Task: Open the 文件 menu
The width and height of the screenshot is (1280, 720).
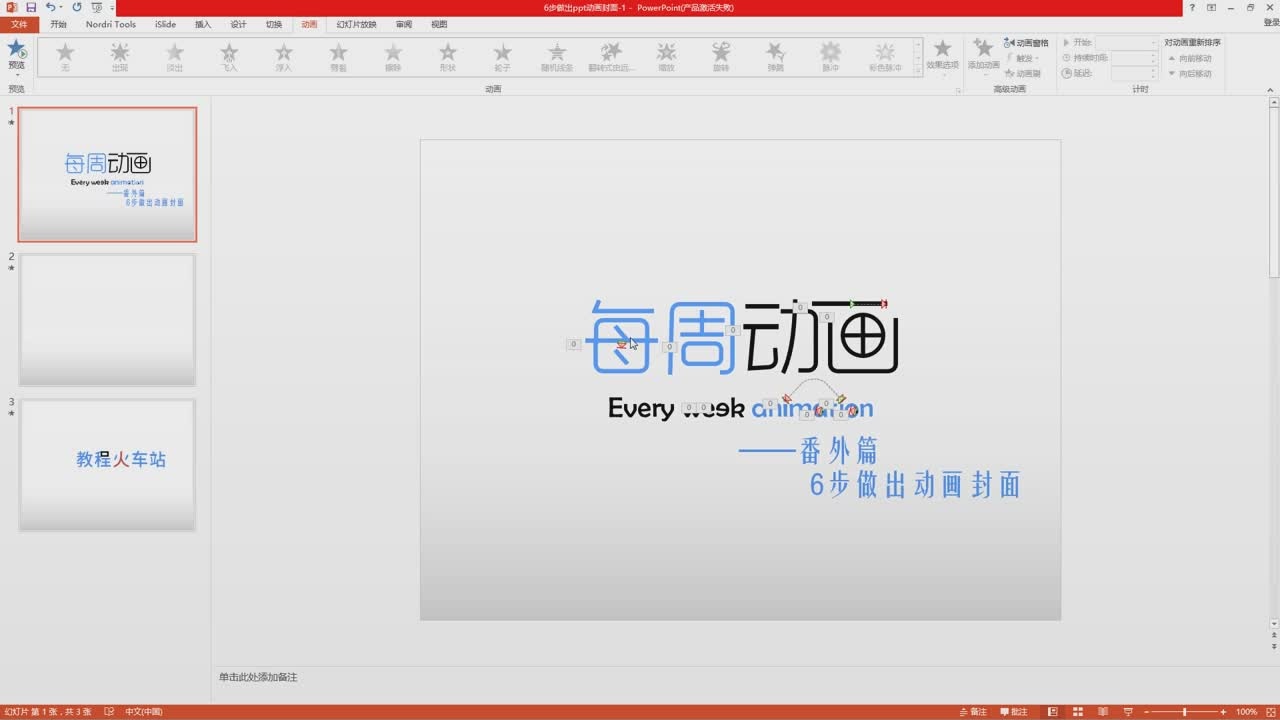Action: point(19,24)
